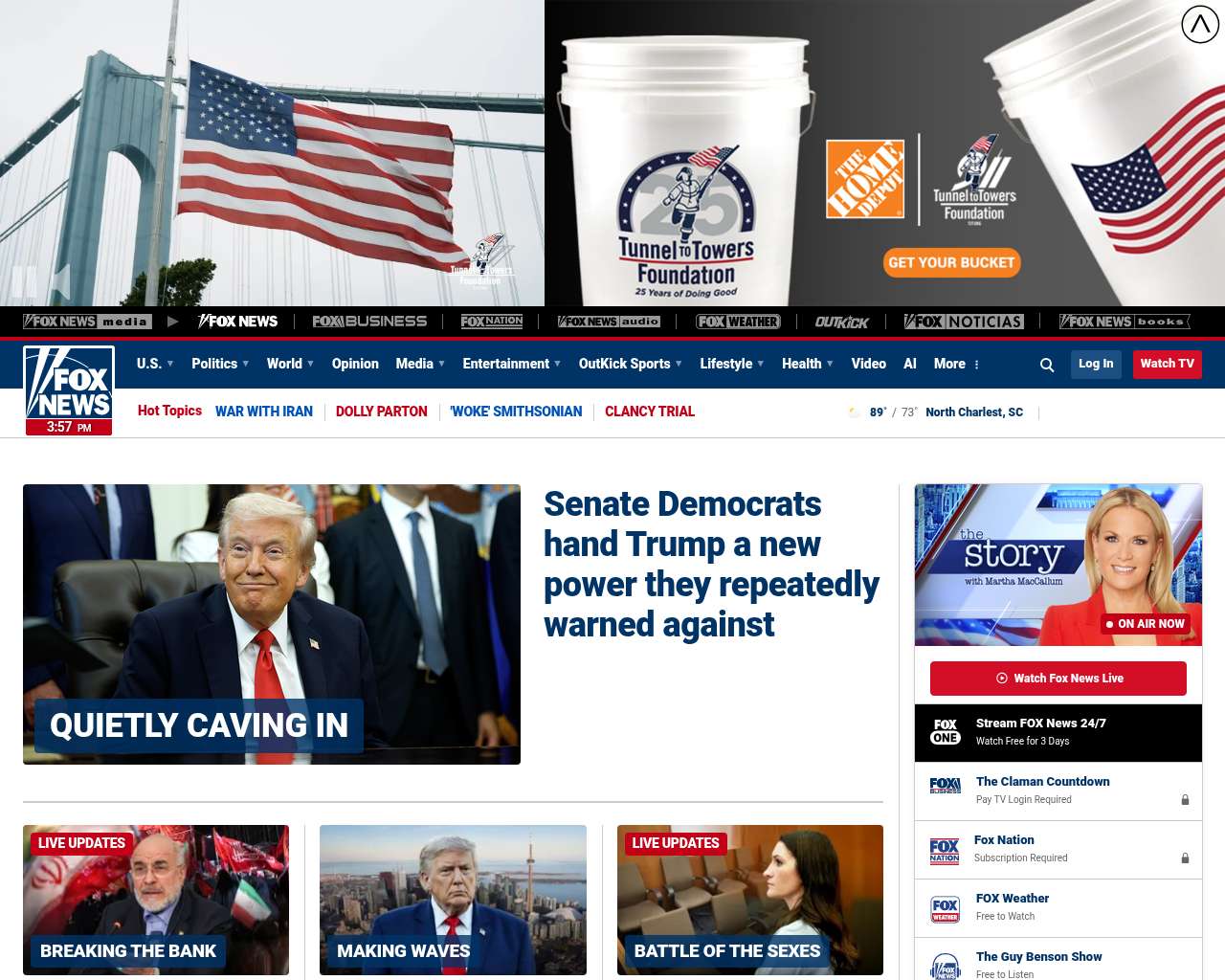The height and width of the screenshot is (980, 1225).
Task: Click the Fox One logo icon
Action: (946, 732)
